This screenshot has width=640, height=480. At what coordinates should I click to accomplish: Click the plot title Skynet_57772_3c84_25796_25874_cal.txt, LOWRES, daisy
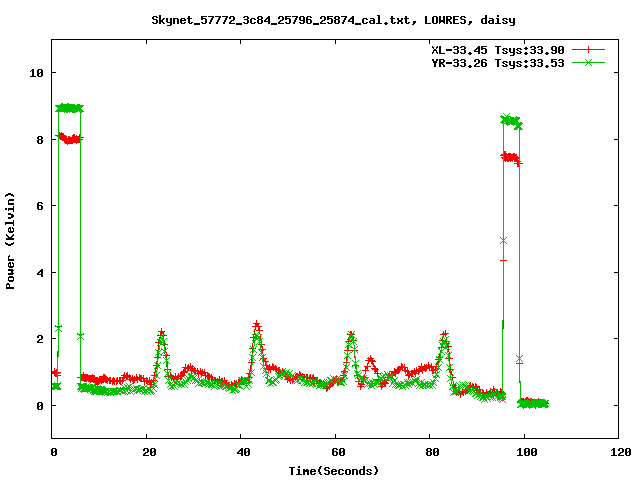click(x=333, y=20)
